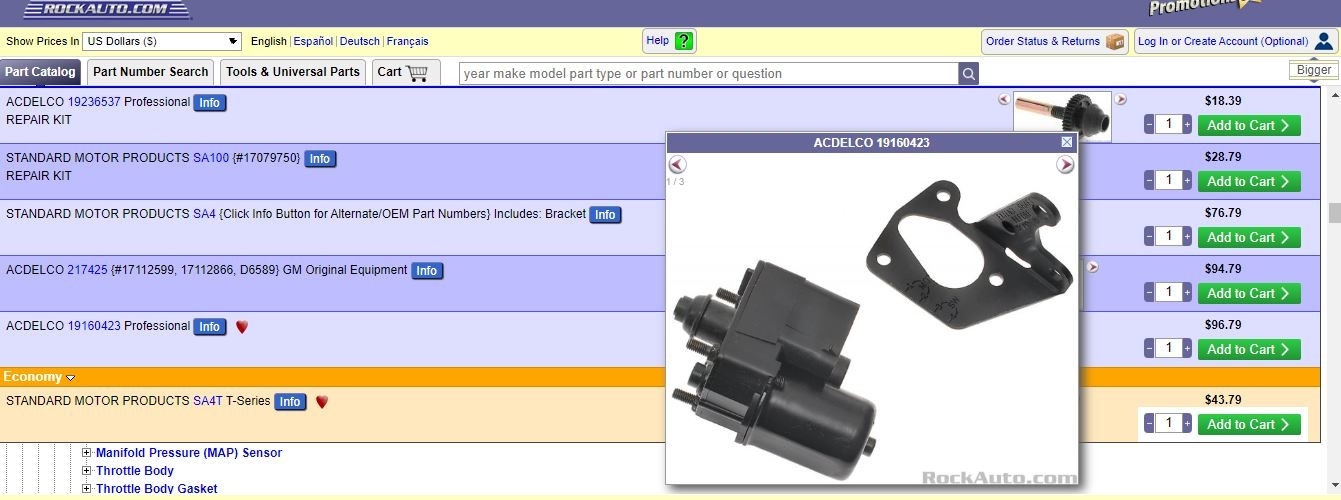Add $28.79 SA100 repair kit to cart
This screenshot has width=1341, height=500.
(1249, 181)
